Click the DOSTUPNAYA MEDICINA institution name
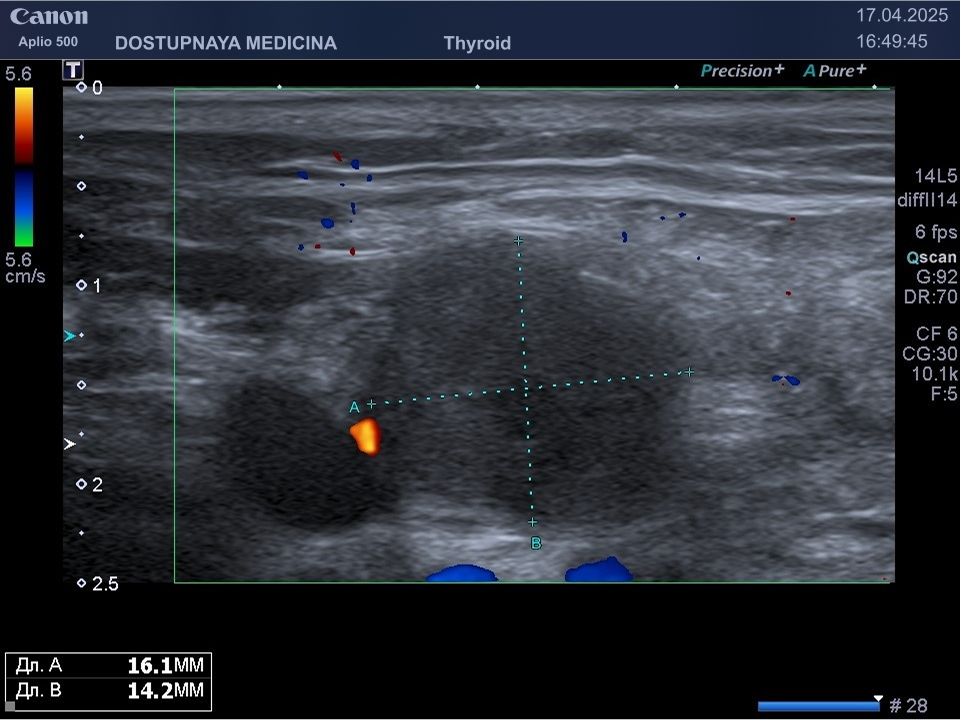The image size is (960, 720). [x=226, y=43]
